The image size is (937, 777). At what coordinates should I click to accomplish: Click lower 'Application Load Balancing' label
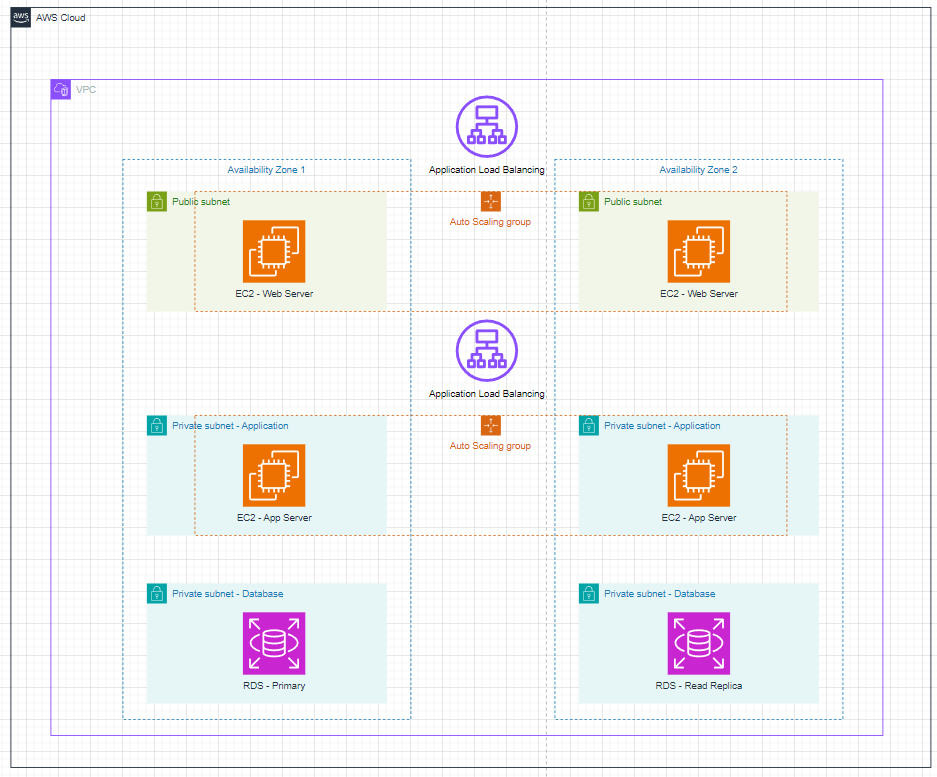tap(486, 394)
